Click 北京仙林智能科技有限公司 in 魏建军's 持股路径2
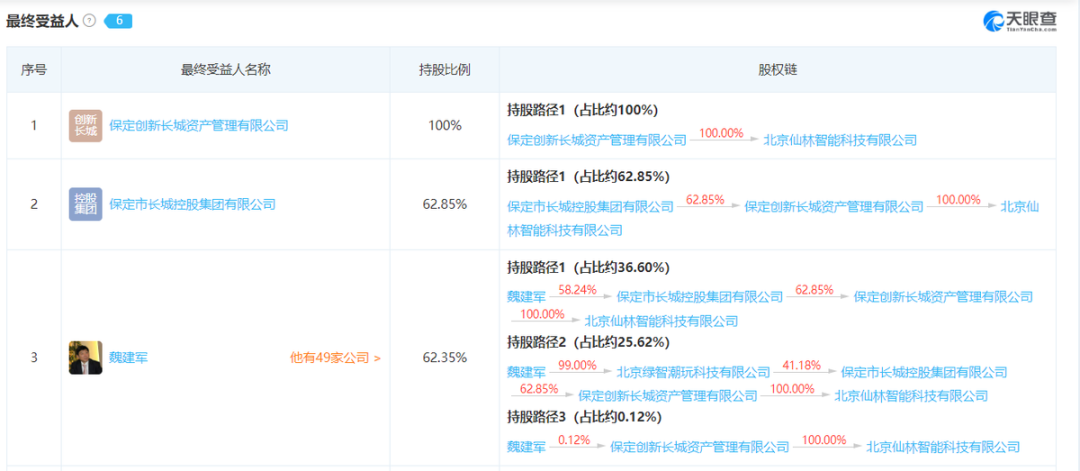Image resolution: width=1080 pixels, height=471 pixels. tap(911, 396)
